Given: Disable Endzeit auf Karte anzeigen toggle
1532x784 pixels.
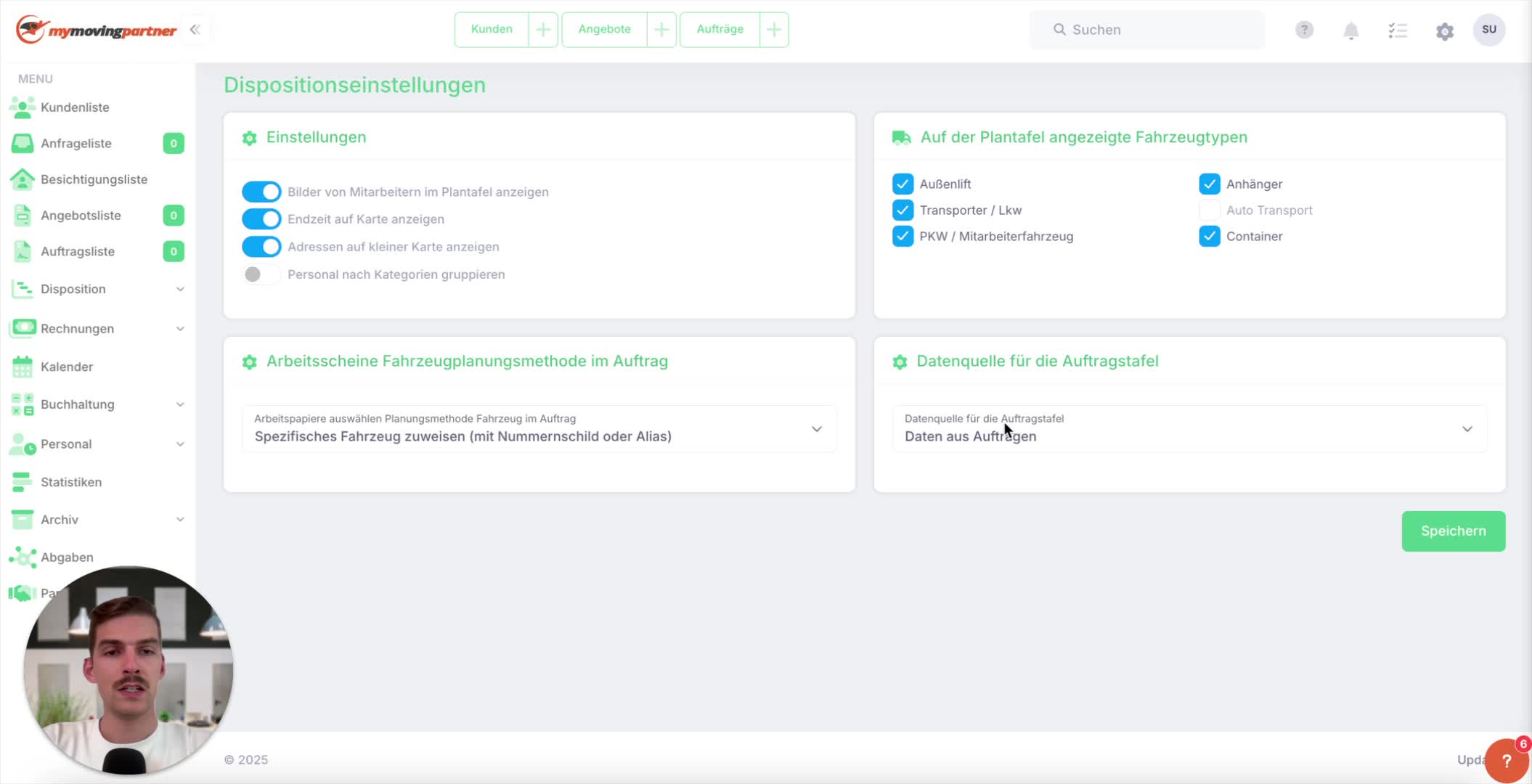Looking at the screenshot, I should tap(261, 219).
